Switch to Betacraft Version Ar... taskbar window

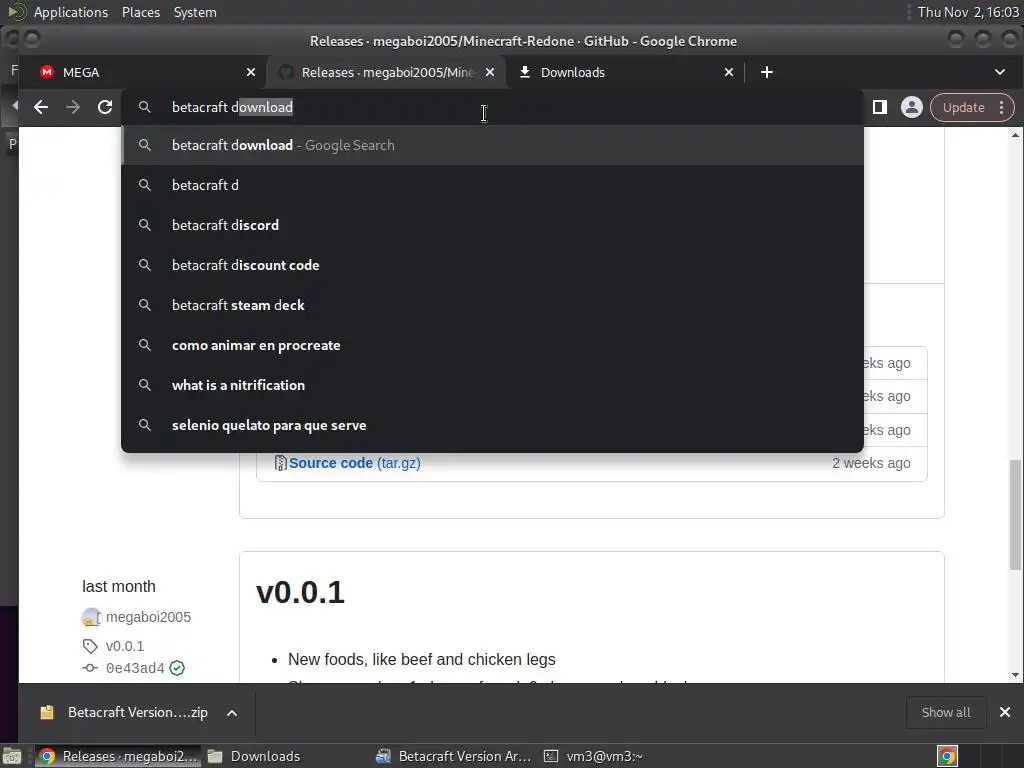[x=453, y=756]
